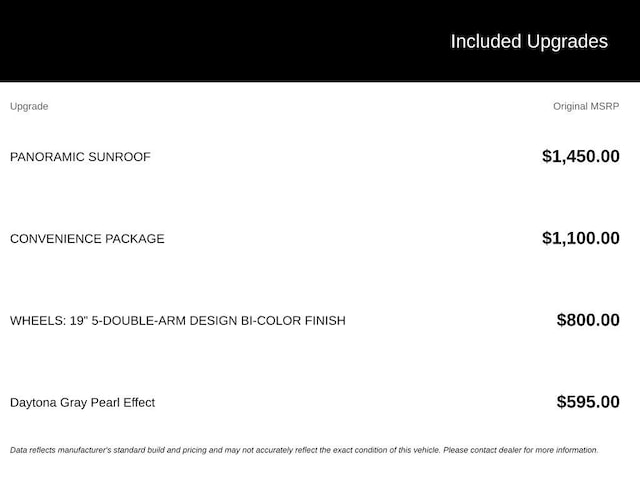This screenshot has width=640, height=480.
Task: Click the black header banner
Action: pyautogui.click(x=320, y=41)
